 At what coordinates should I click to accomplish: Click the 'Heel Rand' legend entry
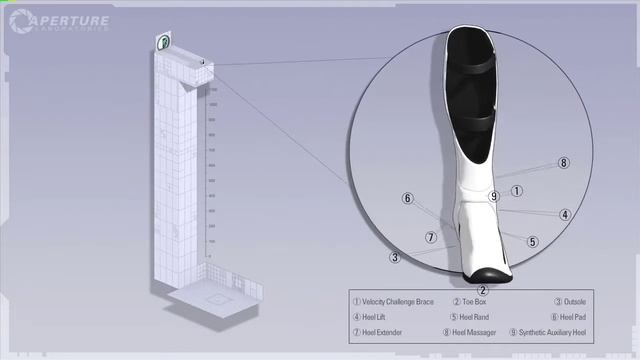pyautogui.click(x=469, y=317)
